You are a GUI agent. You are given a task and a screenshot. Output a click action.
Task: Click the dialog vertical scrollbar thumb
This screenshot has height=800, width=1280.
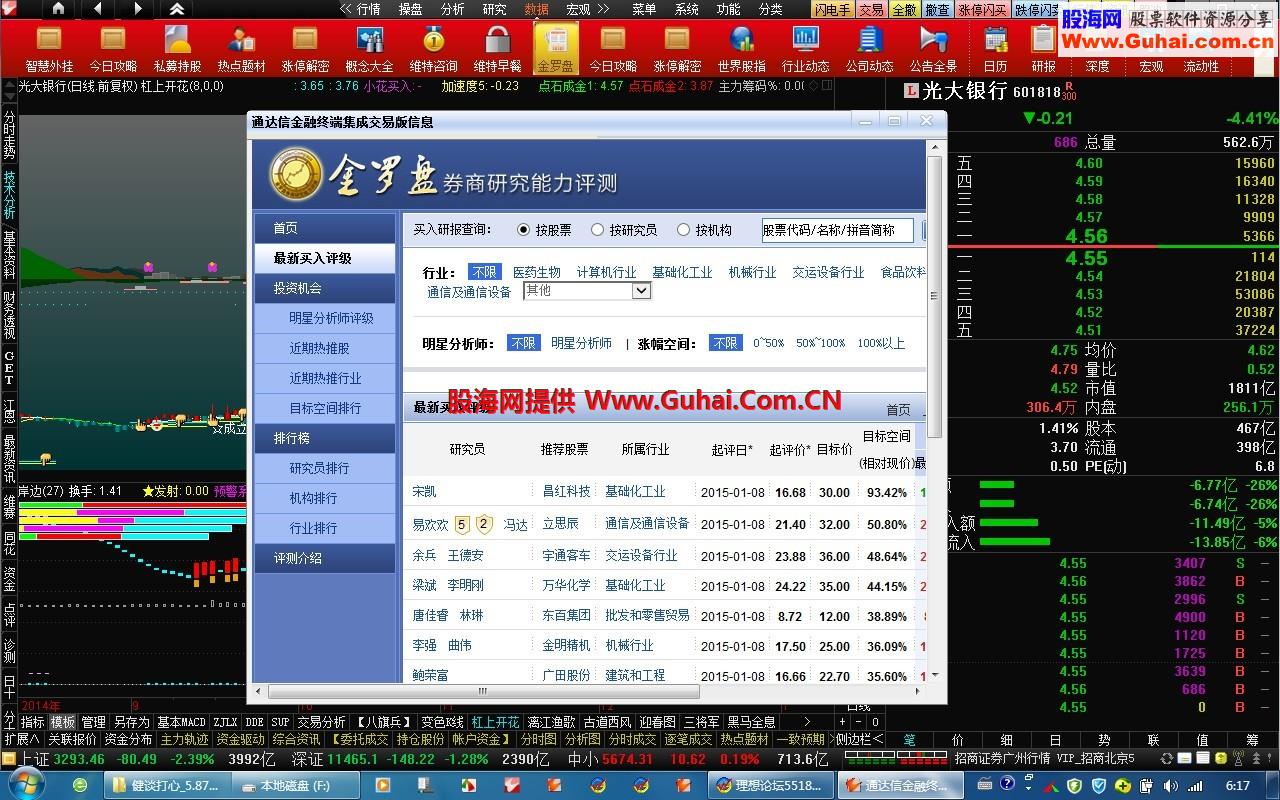click(x=935, y=297)
